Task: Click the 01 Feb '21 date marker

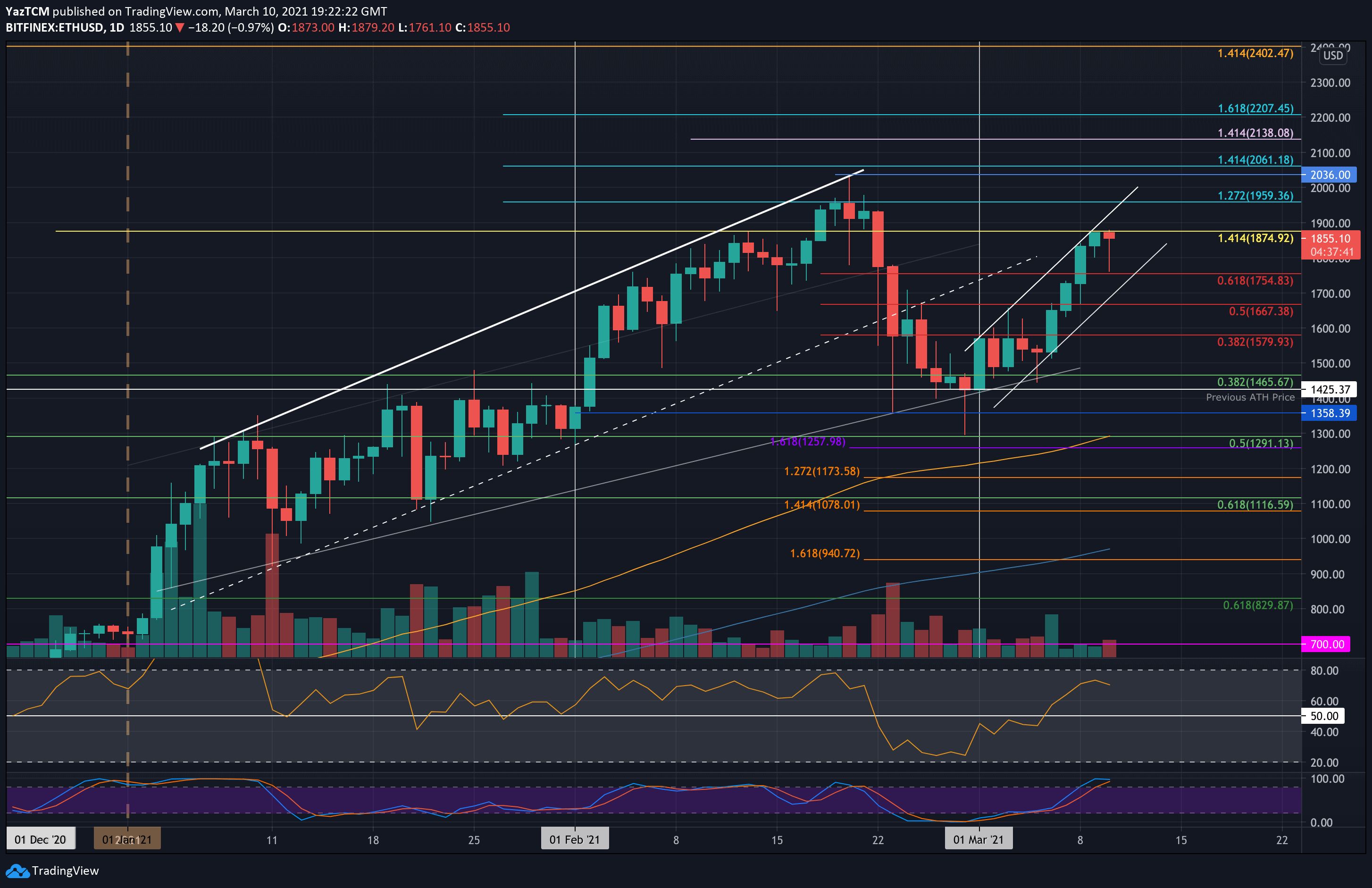Action: point(575,839)
